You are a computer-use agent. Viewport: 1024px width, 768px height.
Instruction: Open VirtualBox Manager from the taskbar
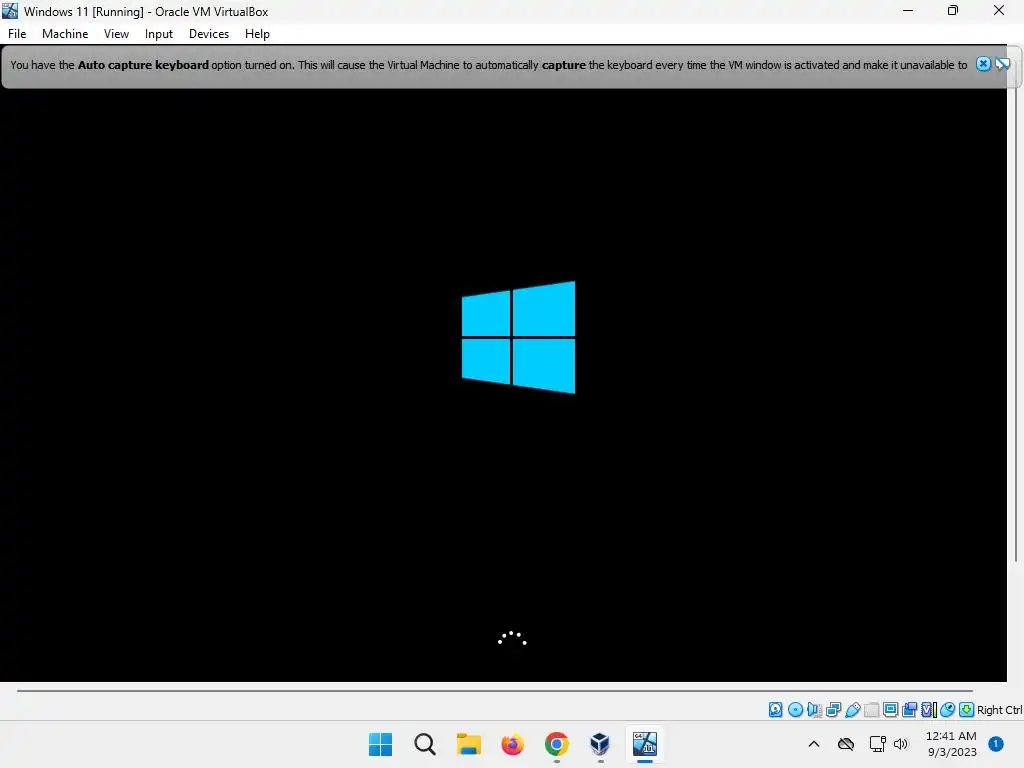600,744
